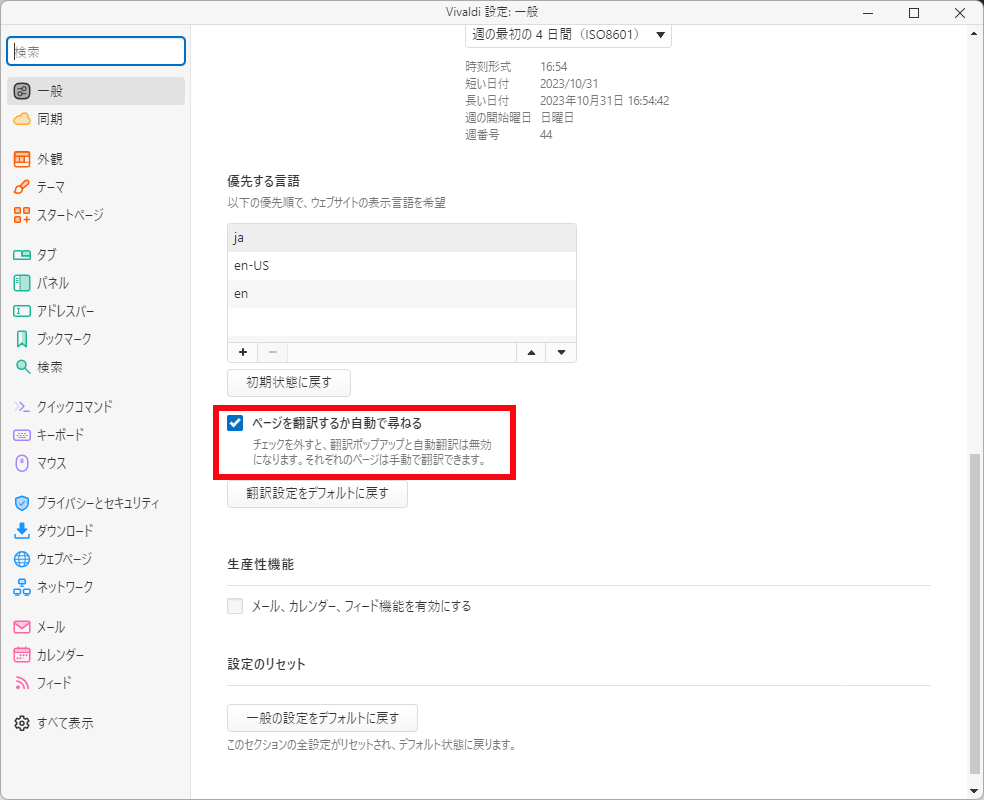This screenshot has height=800, width=984.
Task: Toggle ページを翻訳するか自動で尋ねる checkbox
Action: pyautogui.click(x=235, y=423)
